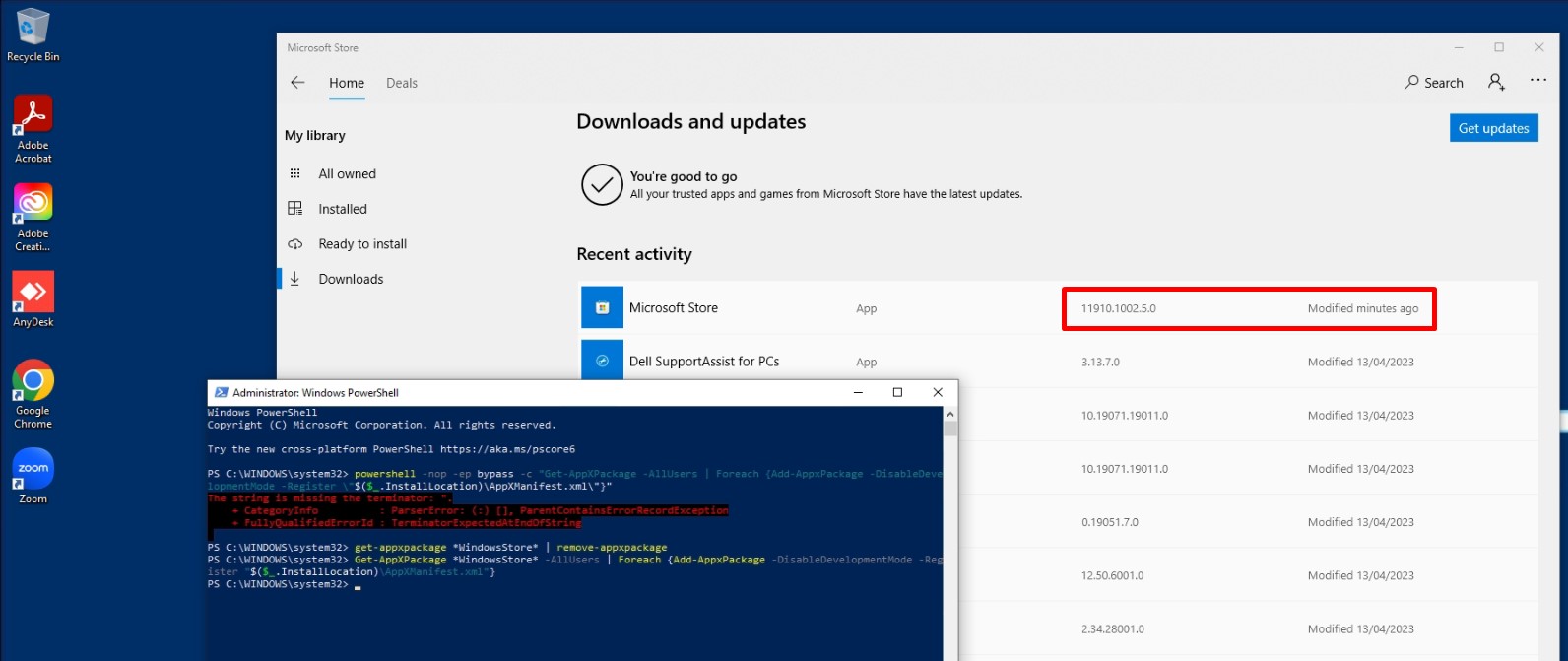1568x661 pixels.
Task: Click the 12.50.6001.0 version entry
Action: (1112, 575)
